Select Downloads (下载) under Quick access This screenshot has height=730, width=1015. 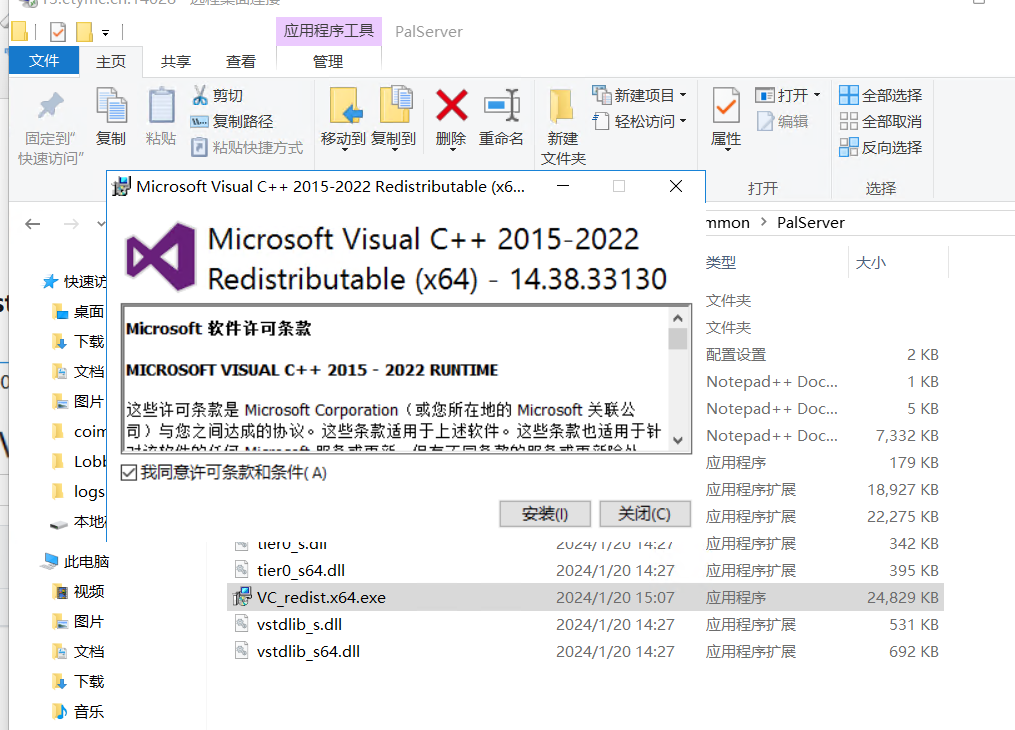[79, 342]
